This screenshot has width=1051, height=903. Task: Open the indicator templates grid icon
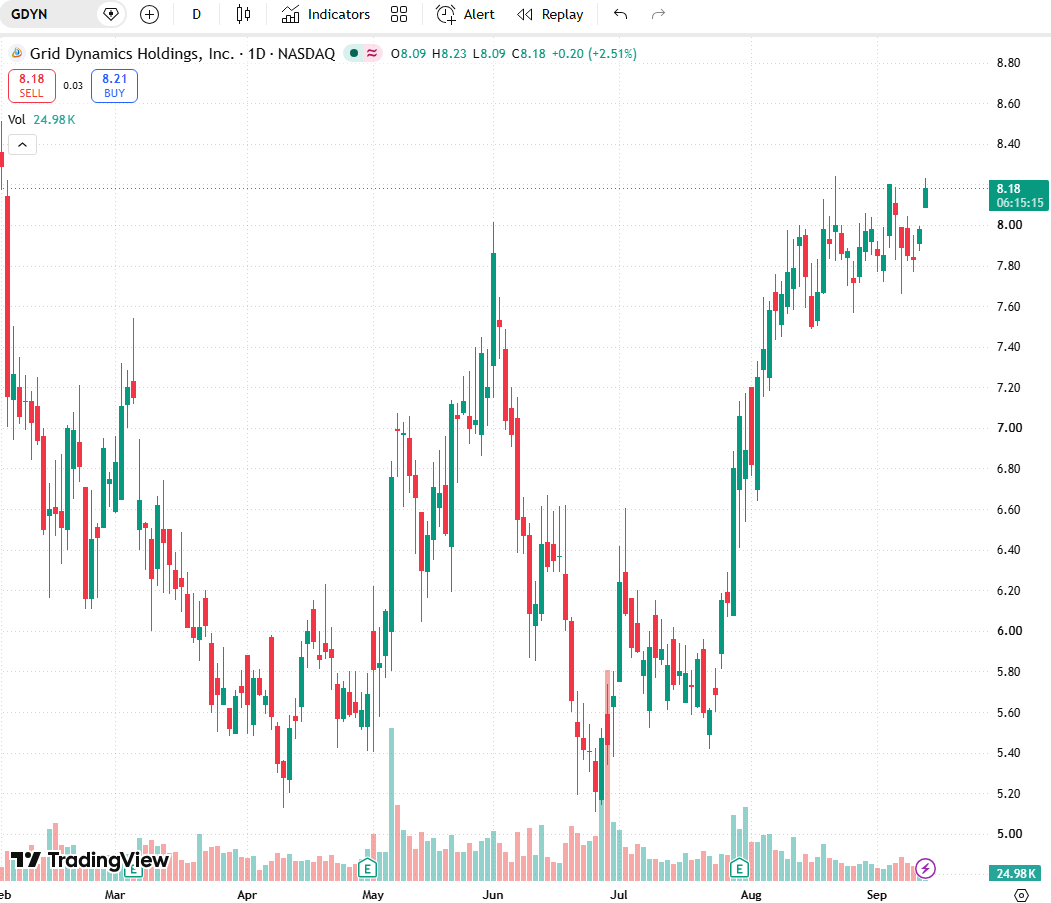(399, 14)
